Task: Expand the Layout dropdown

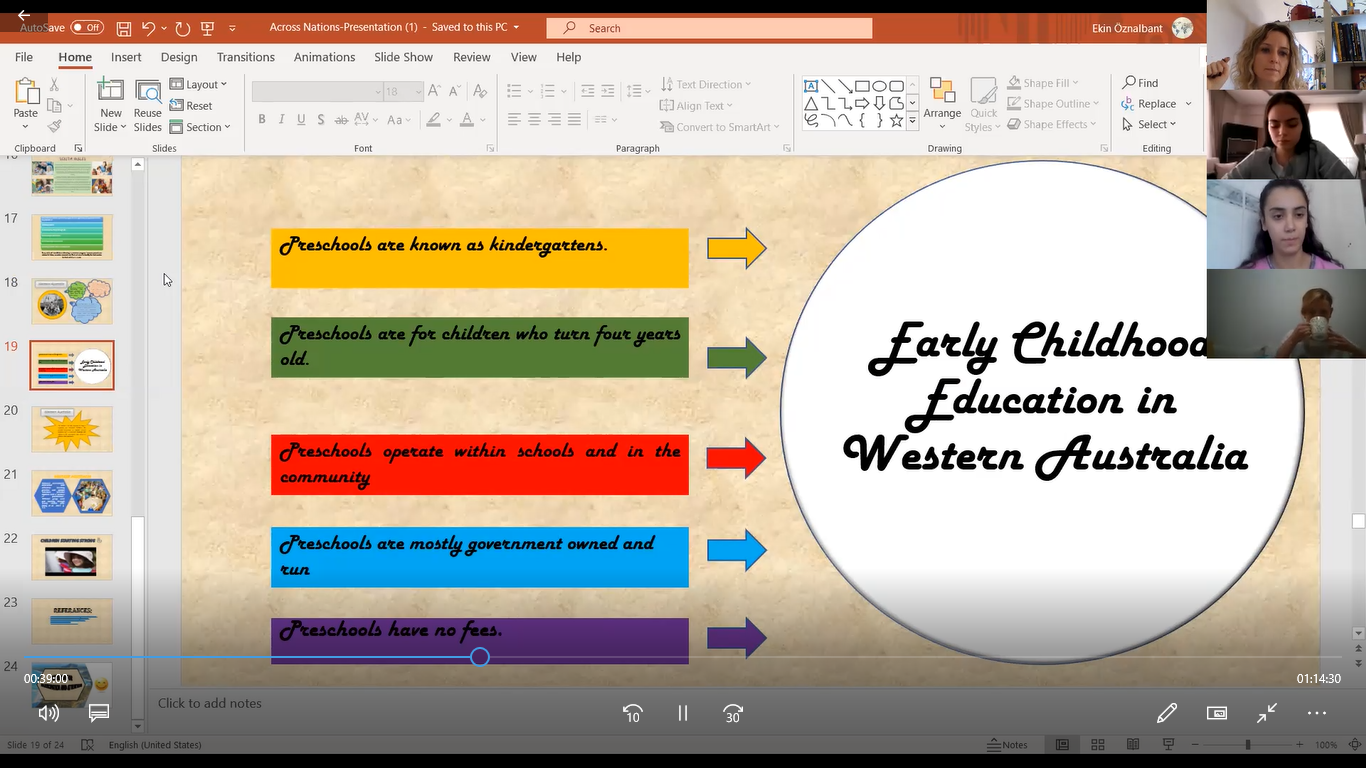Action: tap(199, 84)
